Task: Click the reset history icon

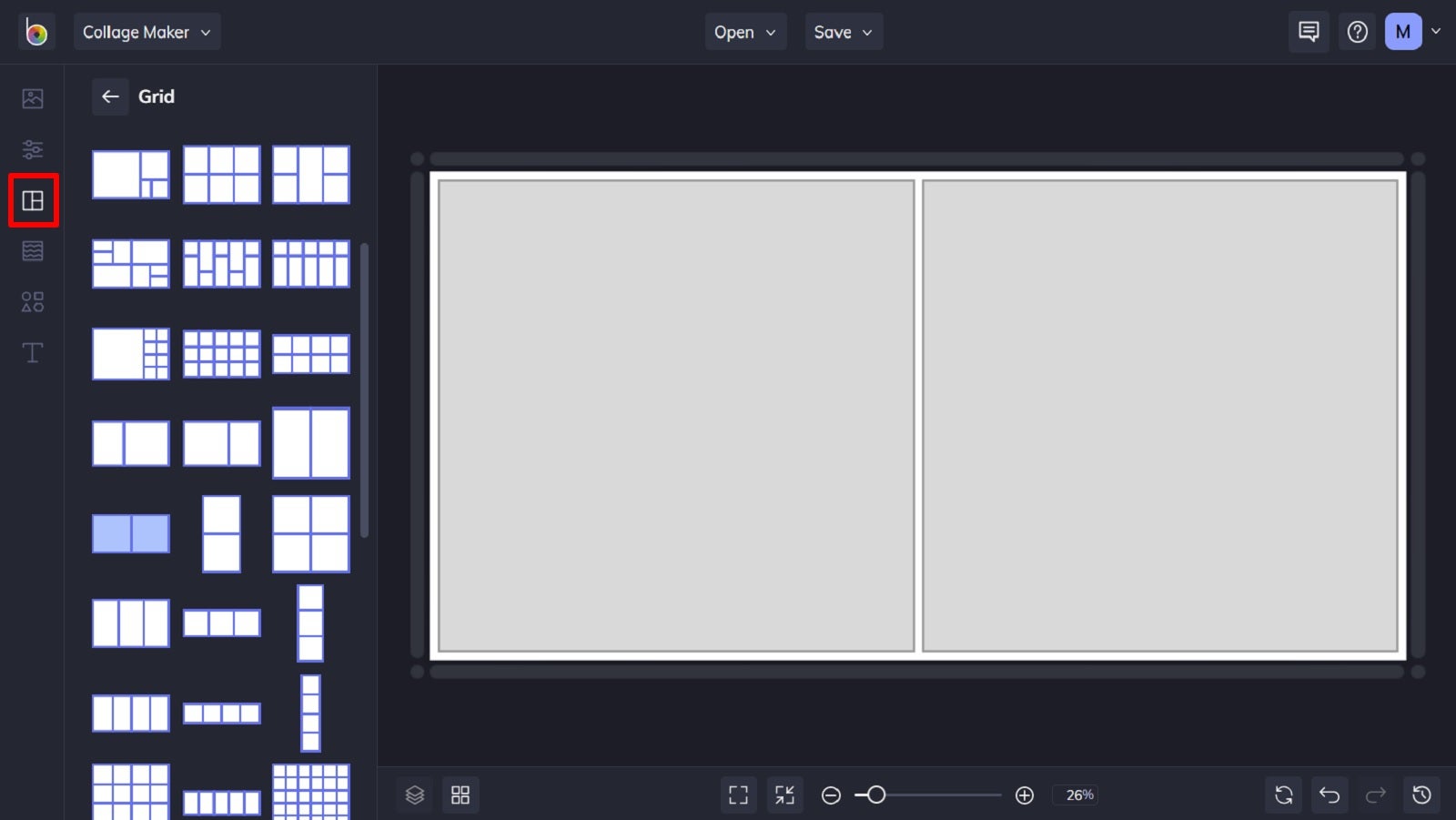Action: pyautogui.click(x=1422, y=794)
